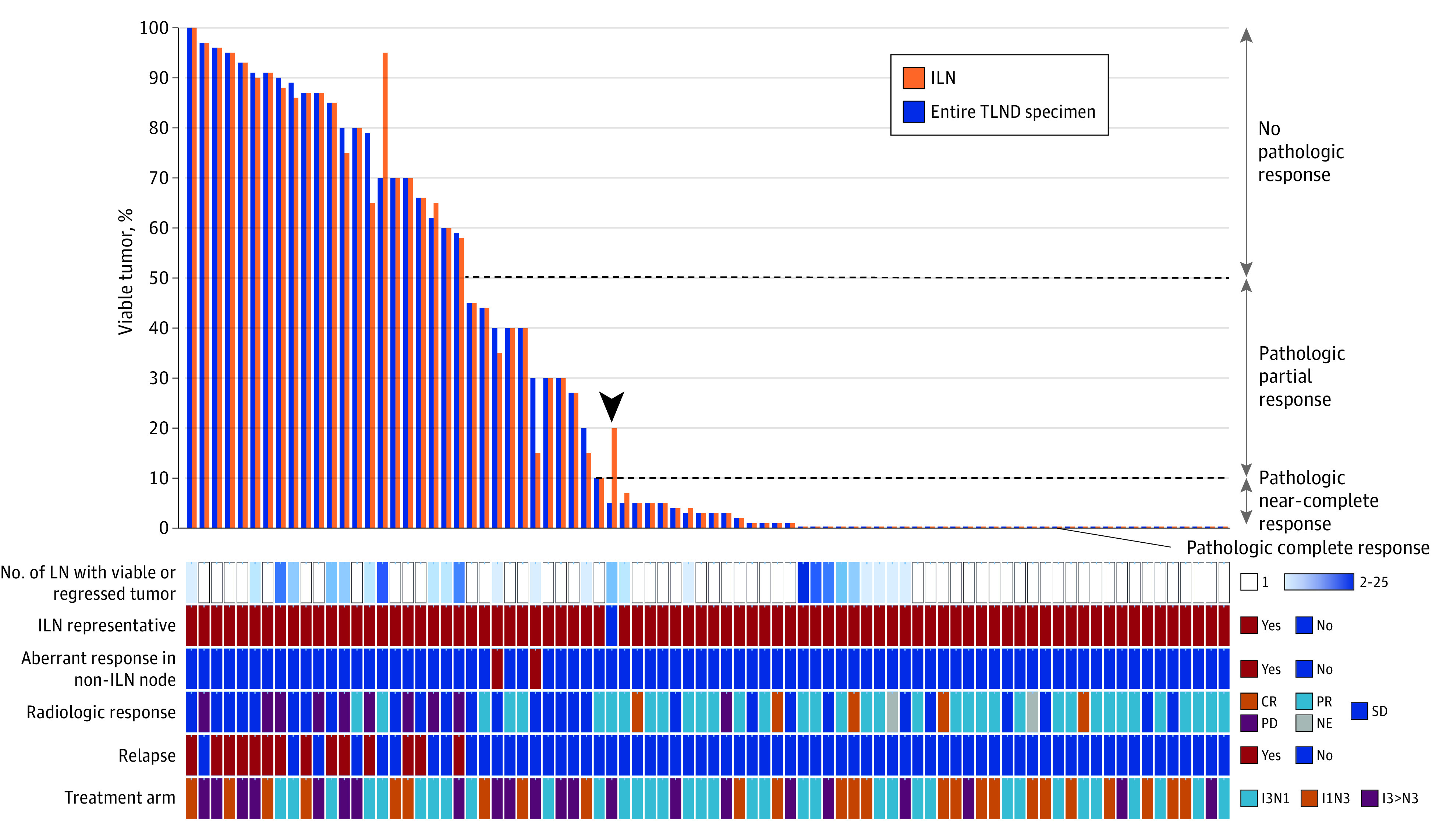
Task: Click the I1N3 orange treatment arm swatch
Action: 1309,798
